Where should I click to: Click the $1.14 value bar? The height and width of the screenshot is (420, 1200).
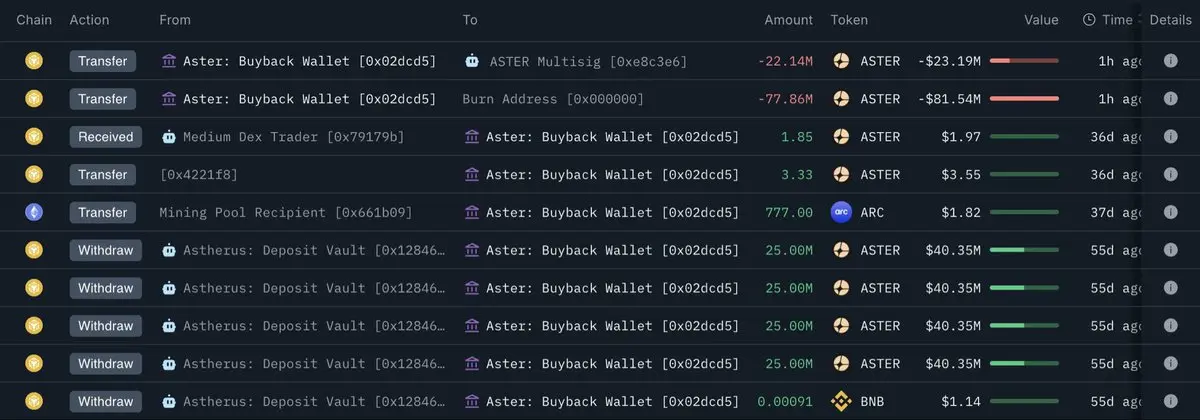point(1024,402)
